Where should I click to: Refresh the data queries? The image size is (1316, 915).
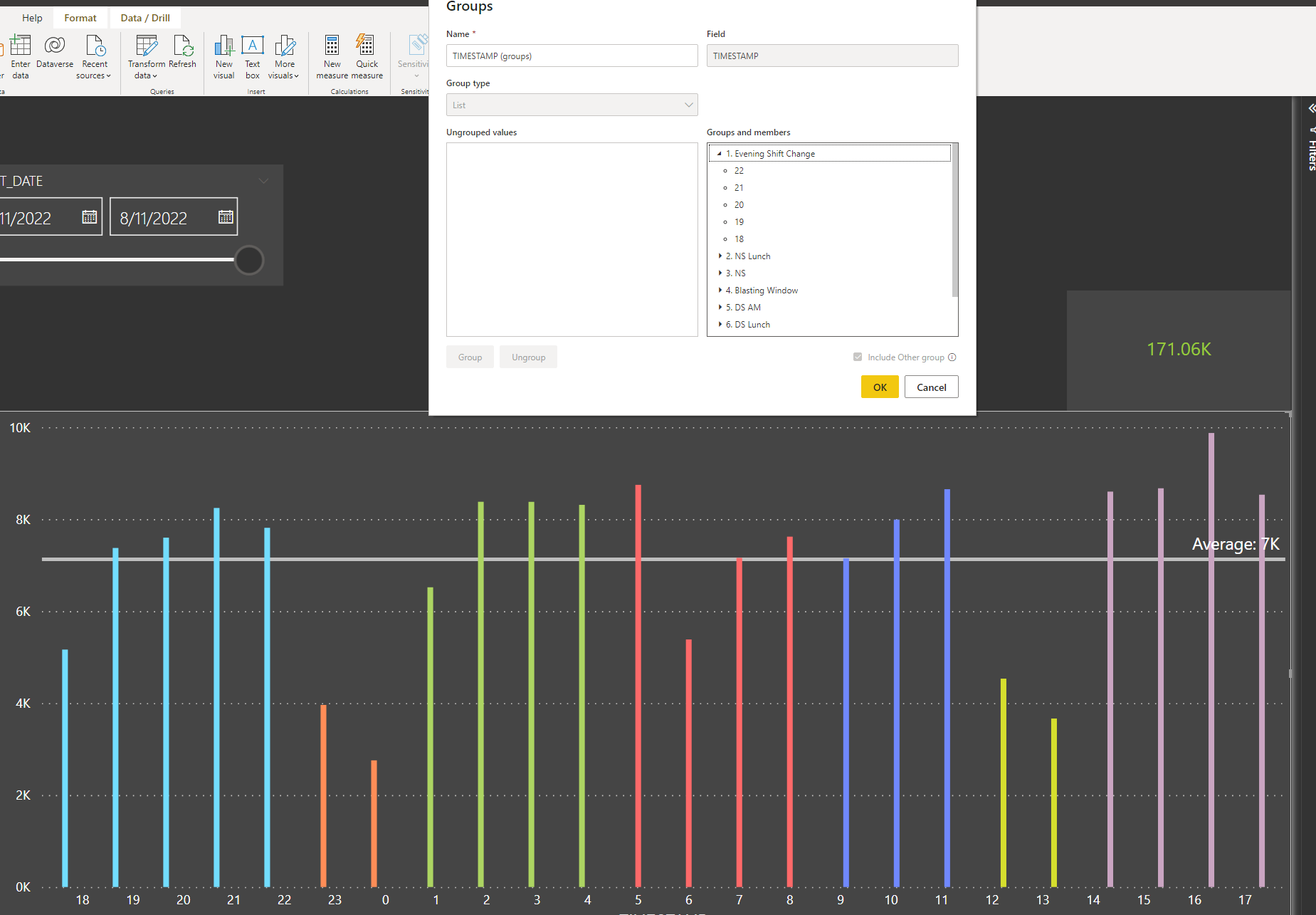(x=182, y=52)
